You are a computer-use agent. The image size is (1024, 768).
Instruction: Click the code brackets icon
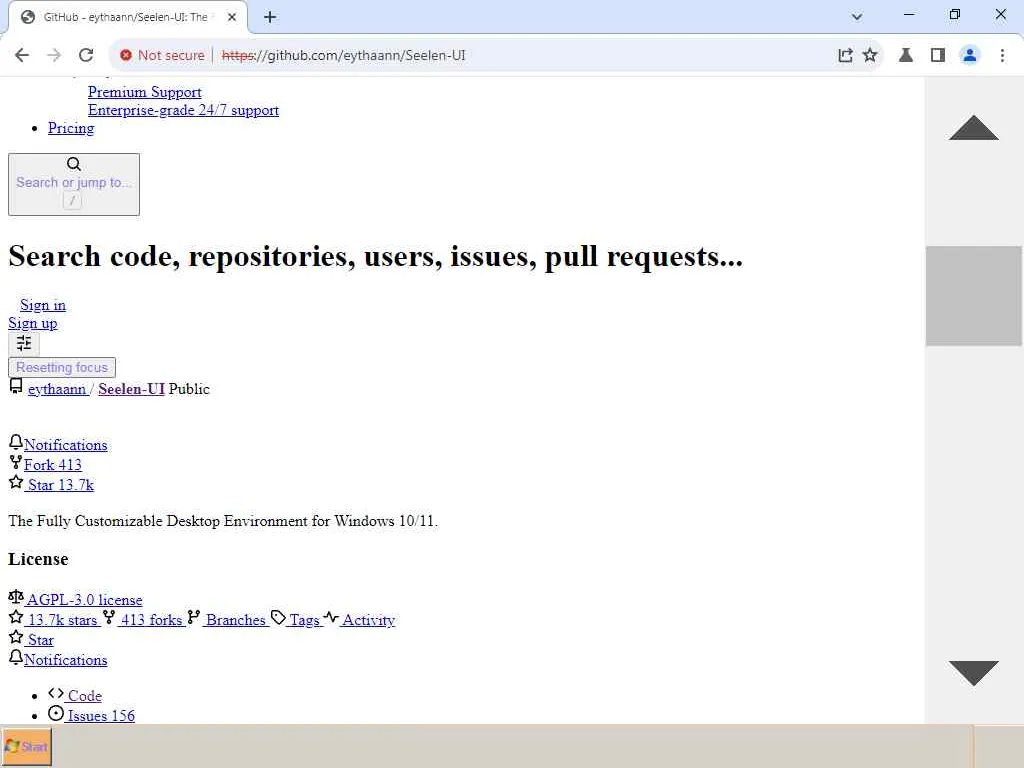point(56,694)
